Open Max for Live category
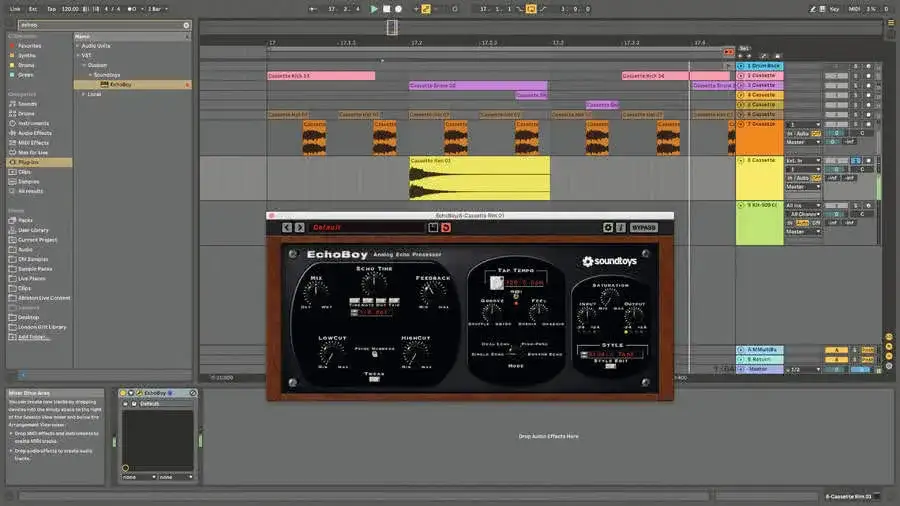The height and width of the screenshot is (506, 900). pos(33,153)
